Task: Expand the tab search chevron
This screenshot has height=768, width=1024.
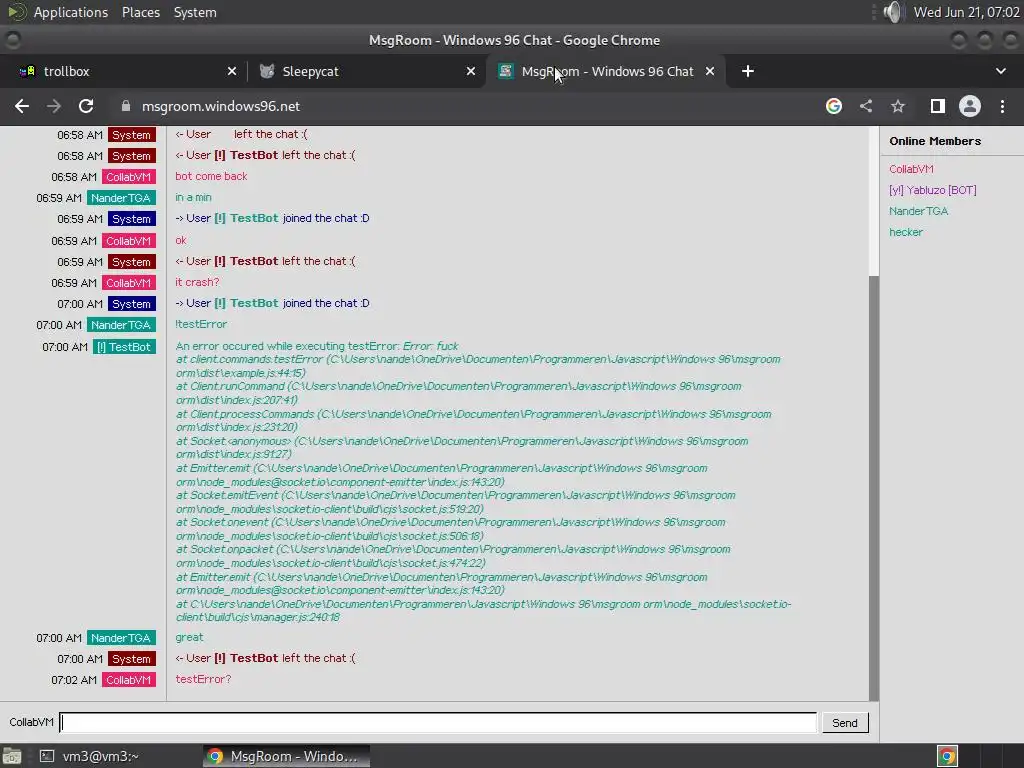Action: (1000, 71)
